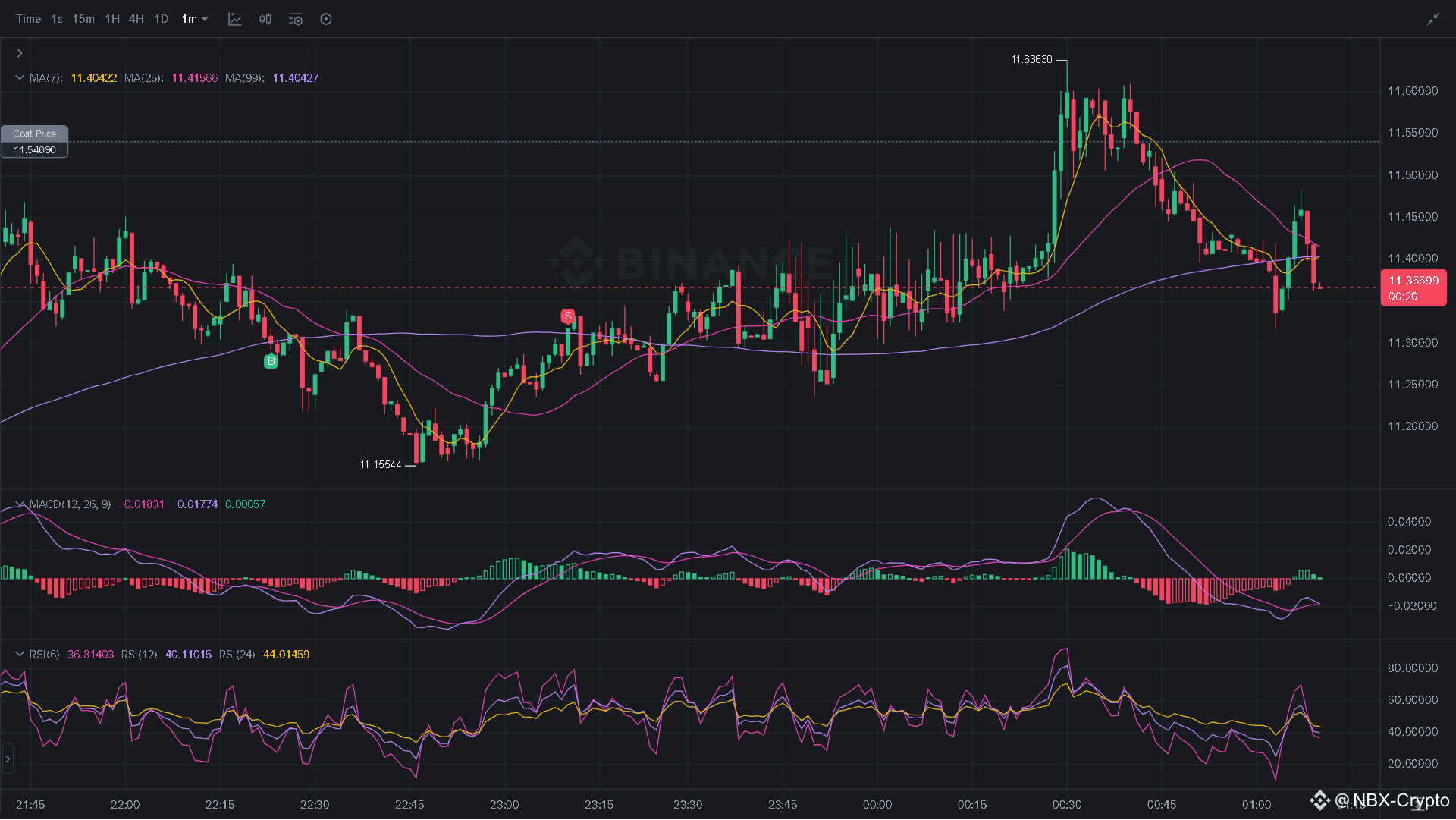Switch to the 1D interval
Viewport: 1456px width, 820px height.
[162, 19]
